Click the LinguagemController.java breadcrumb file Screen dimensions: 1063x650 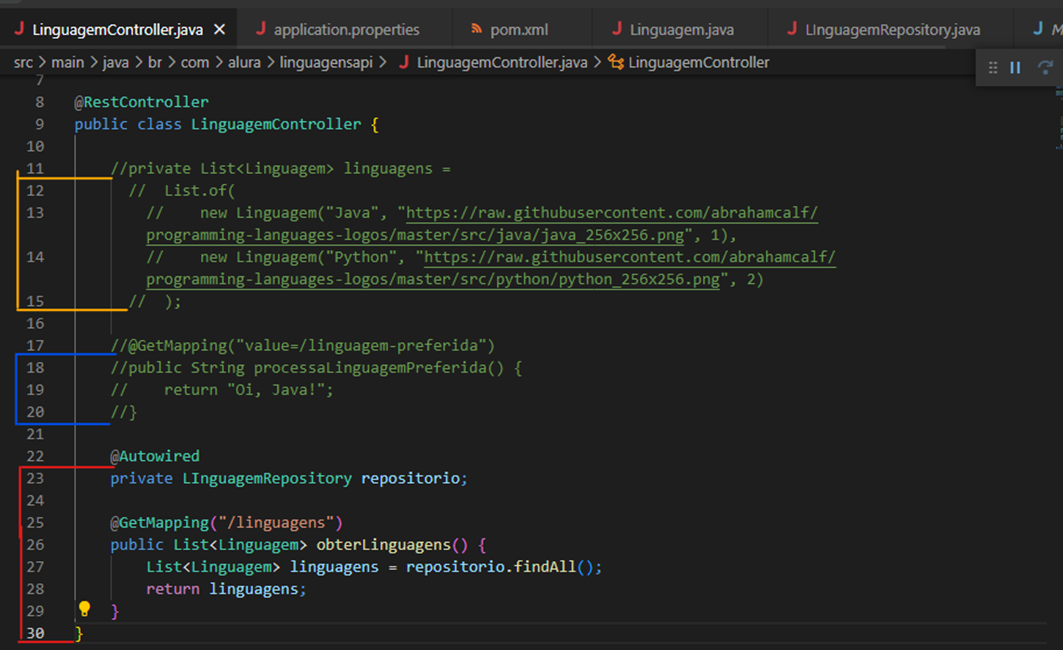coord(502,62)
